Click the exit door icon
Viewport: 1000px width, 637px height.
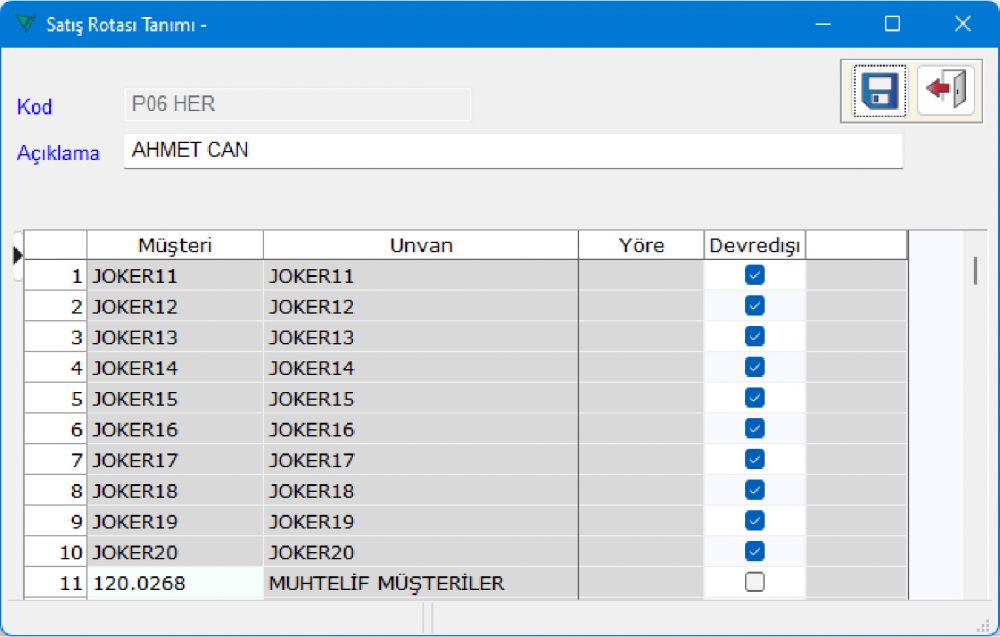[x=945, y=91]
